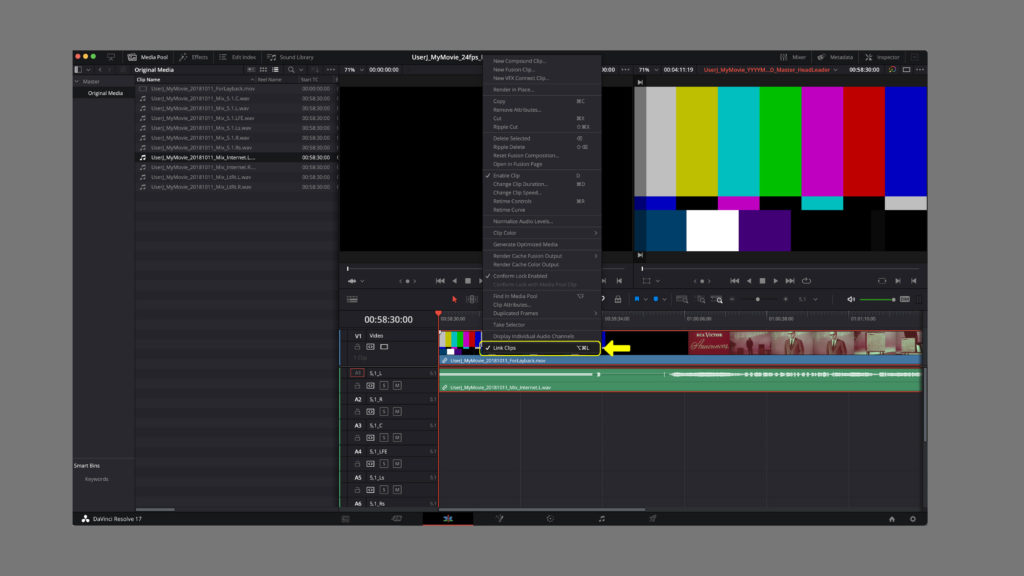
Task: Click the bypass color grades icon above timeline viewer
Action: (892, 70)
